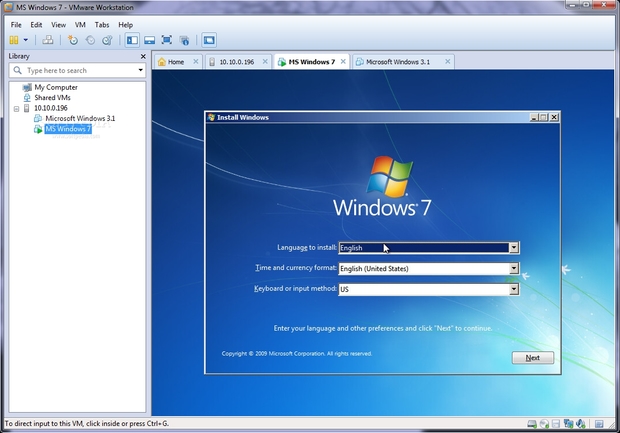Collapse the 10.10.0.196 tree node
Image resolution: width=620 pixels, height=433 pixels.
pos(14,108)
